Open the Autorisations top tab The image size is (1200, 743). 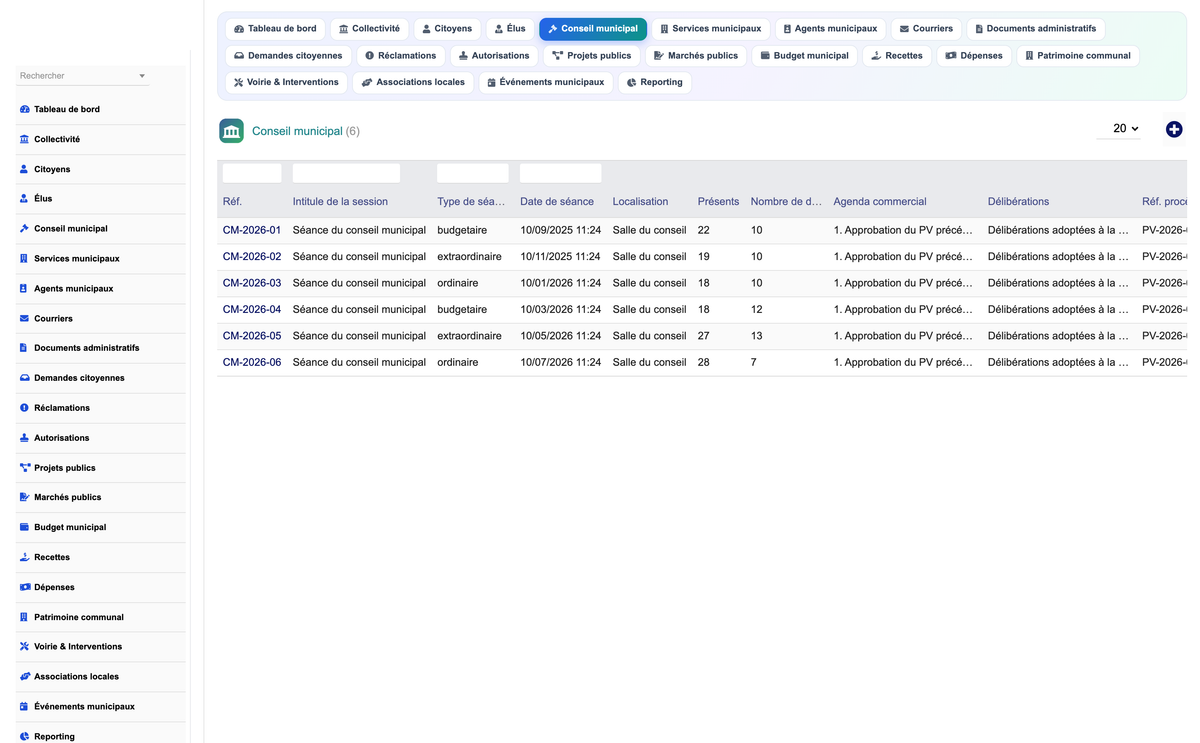(494, 56)
